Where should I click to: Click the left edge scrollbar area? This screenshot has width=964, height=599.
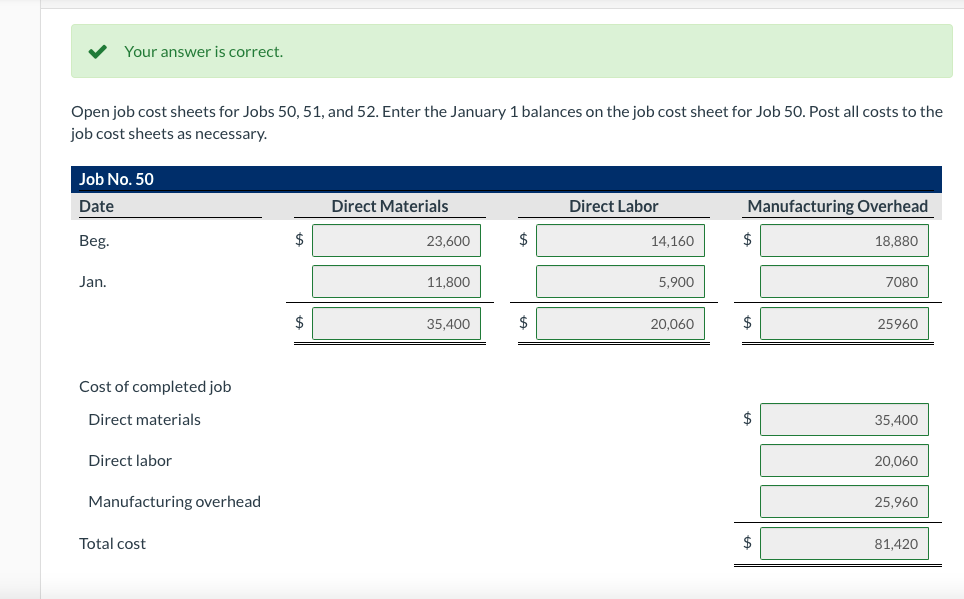click(38, 300)
